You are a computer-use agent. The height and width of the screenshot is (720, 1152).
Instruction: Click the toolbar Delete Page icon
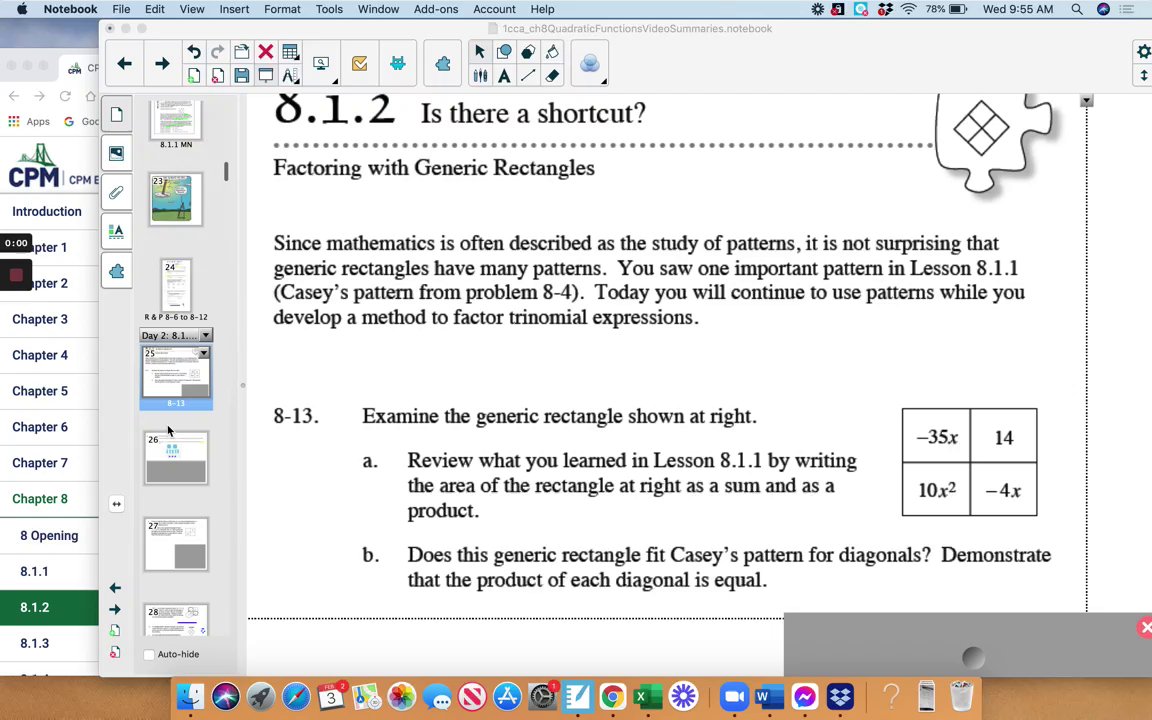pos(217,76)
